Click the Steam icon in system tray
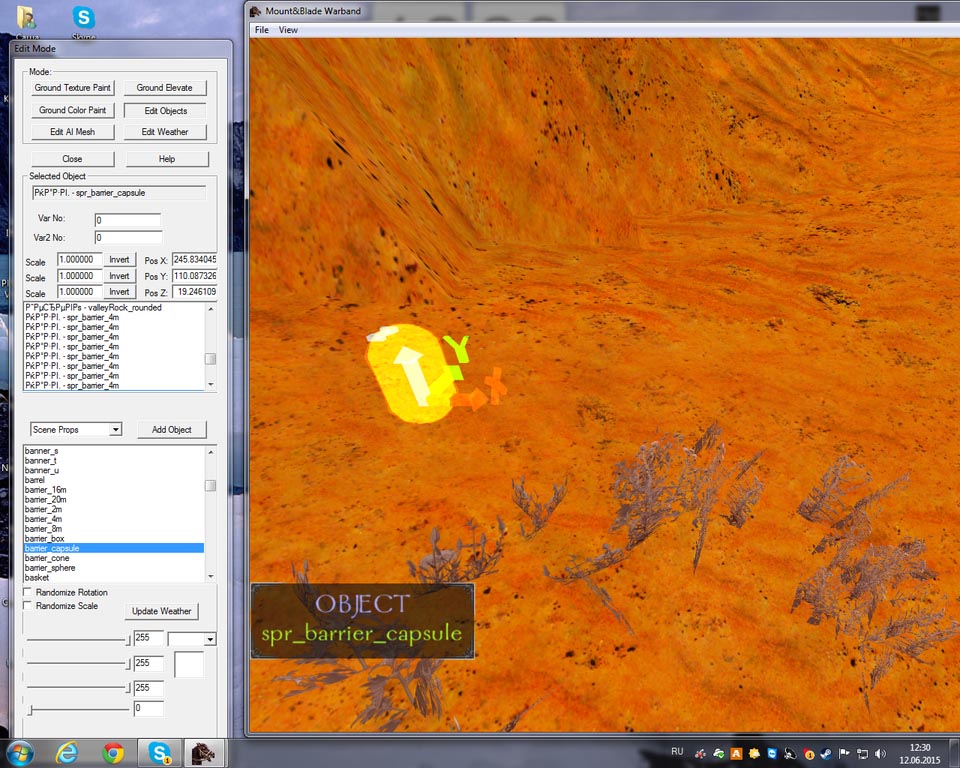The height and width of the screenshot is (768, 960). coord(825,753)
